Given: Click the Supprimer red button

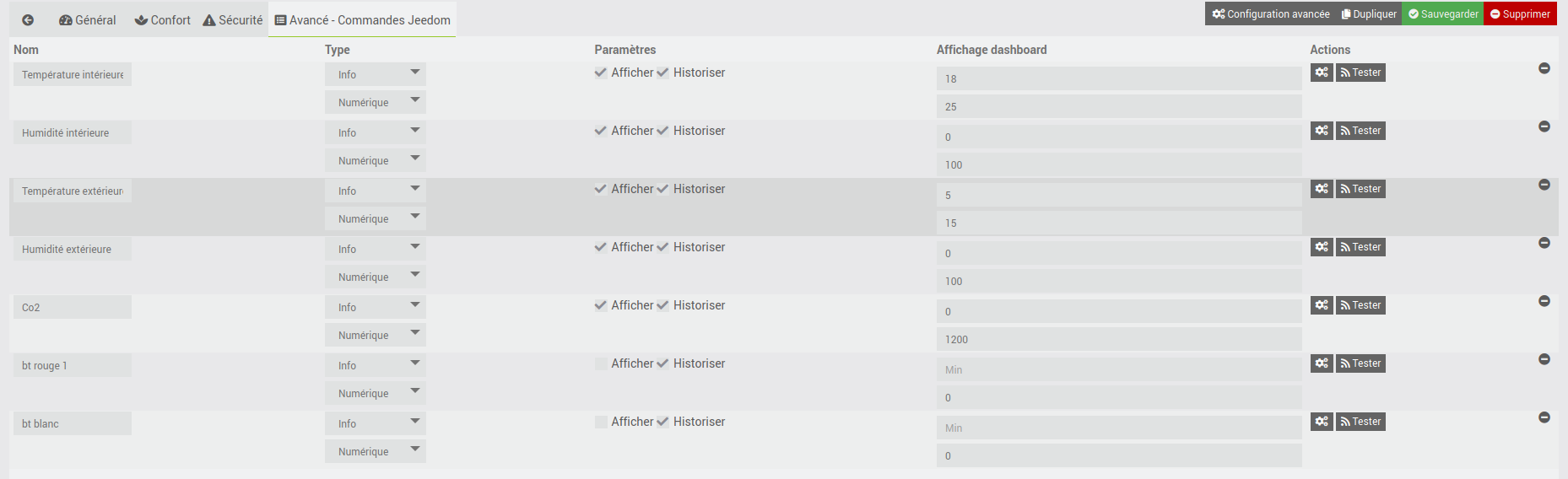Looking at the screenshot, I should coord(1520,13).
